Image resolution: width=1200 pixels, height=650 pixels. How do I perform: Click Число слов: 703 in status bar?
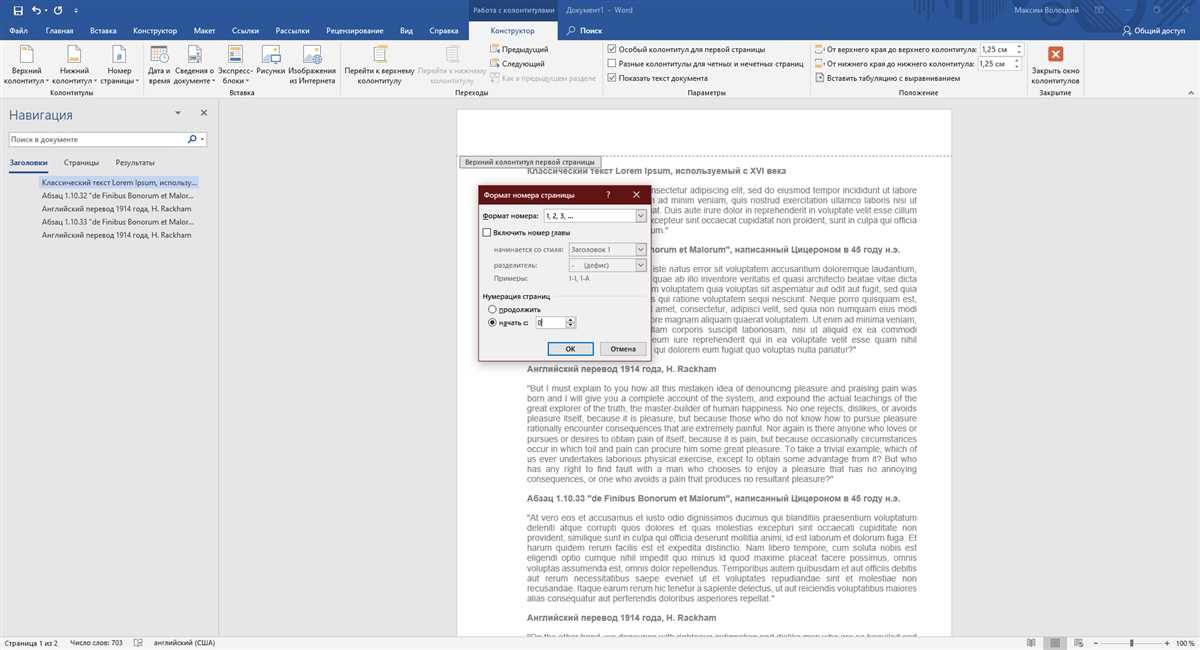point(97,642)
